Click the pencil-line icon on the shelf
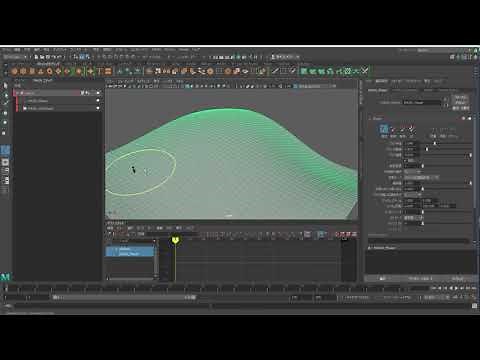This screenshot has width=480, height=360. (x=275, y=71)
